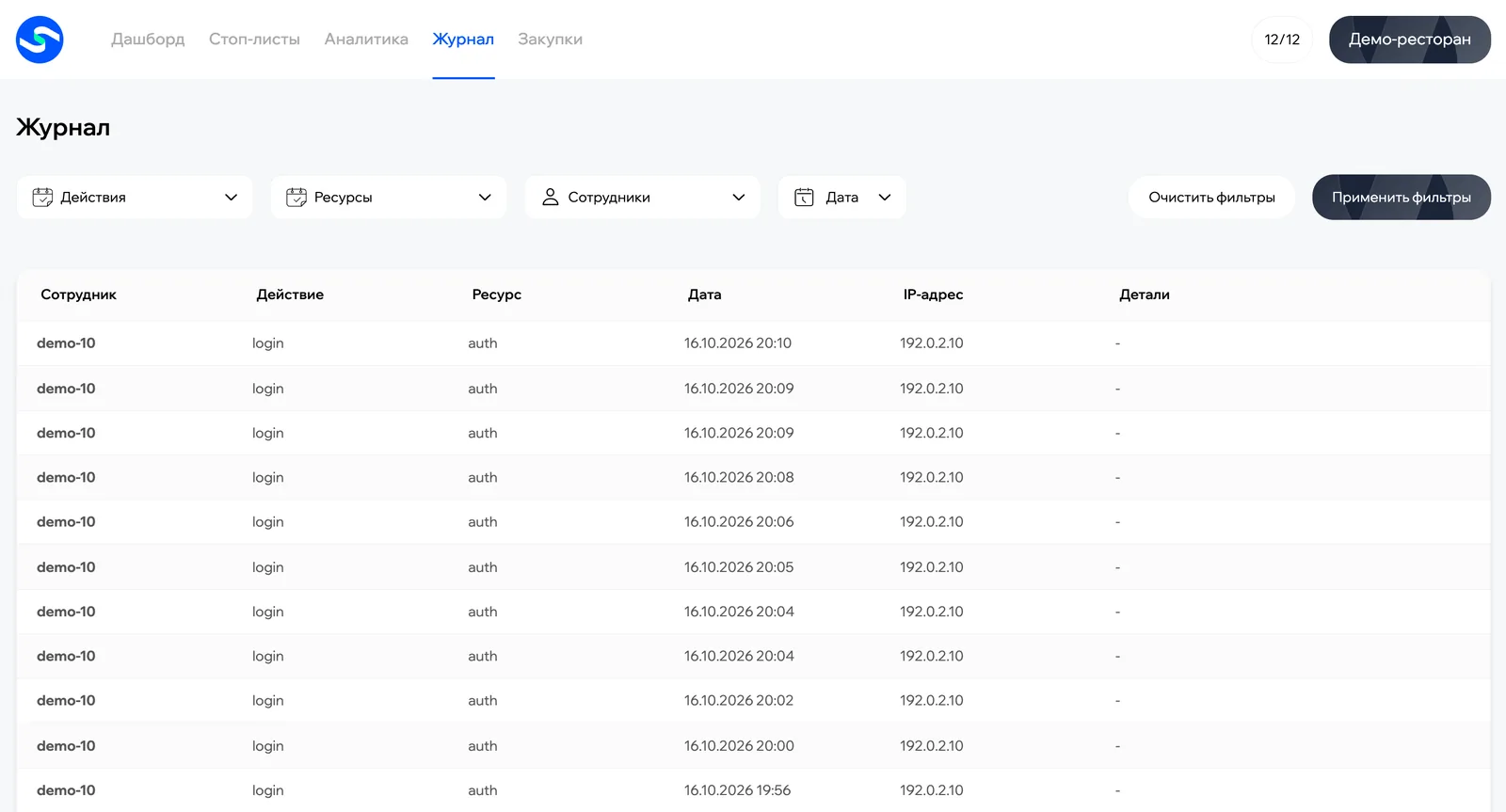Click the Журнал page heading
Screen dimensions: 1506x812
(63, 127)
